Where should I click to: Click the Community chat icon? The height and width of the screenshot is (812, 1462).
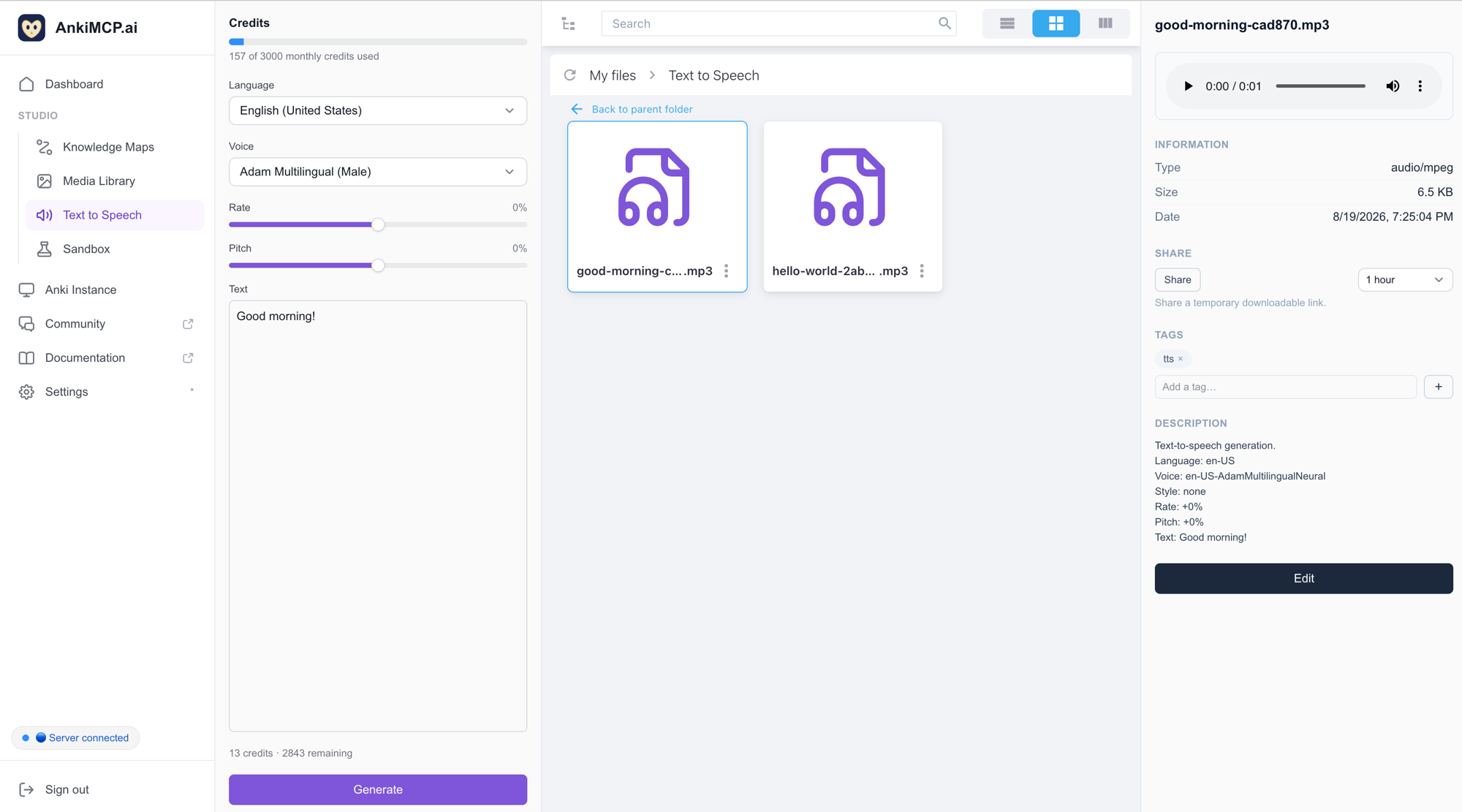(26, 324)
